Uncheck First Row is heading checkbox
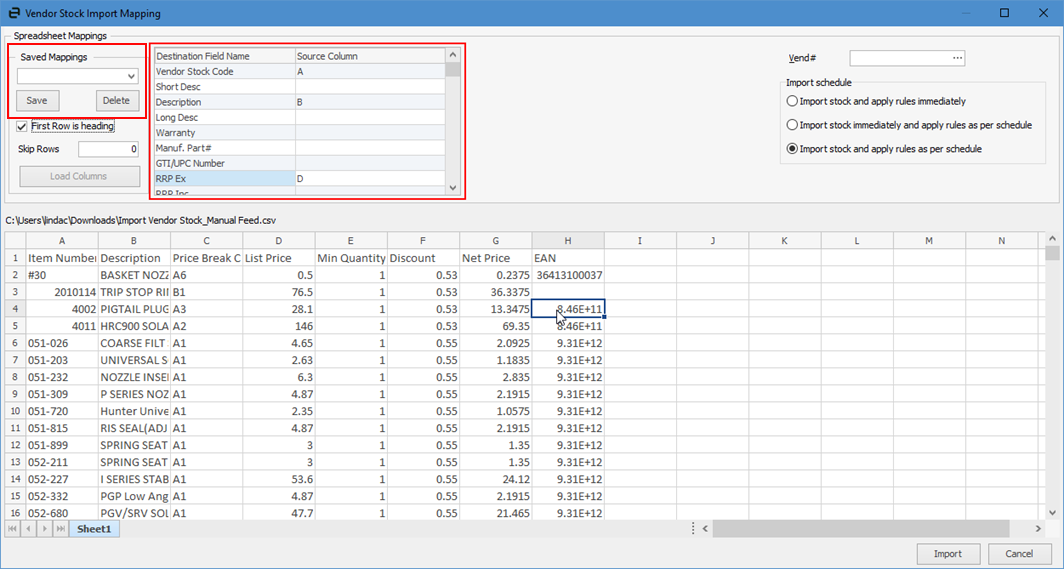This screenshot has height=569, width=1064. tap(23, 126)
